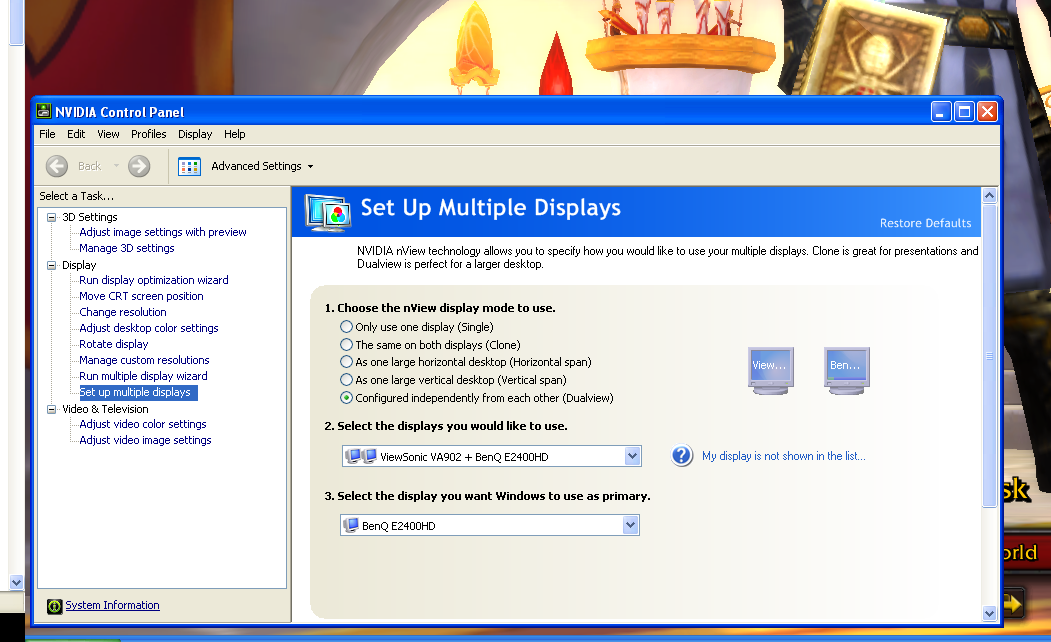
Task: Select The same on both displays (Clone)
Action: [x=347, y=344]
